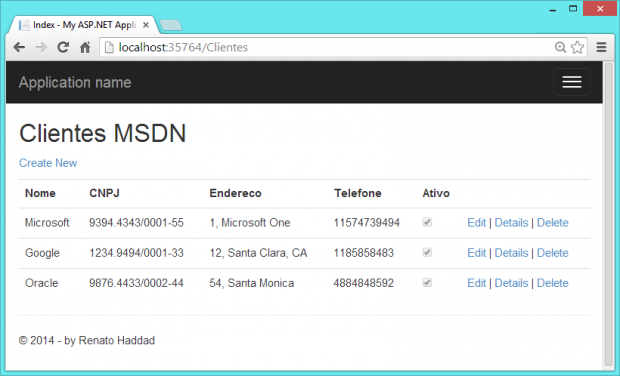
Task: Open a new tab next to Index tab
Action: click(x=171, y=25)
